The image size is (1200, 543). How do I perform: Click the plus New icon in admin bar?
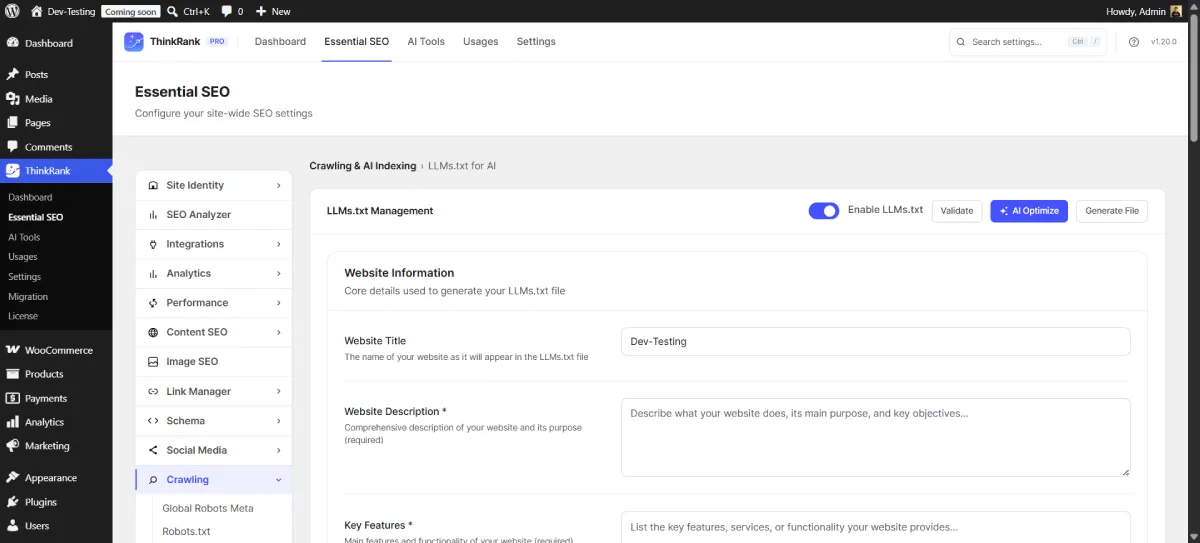(261, 11)
